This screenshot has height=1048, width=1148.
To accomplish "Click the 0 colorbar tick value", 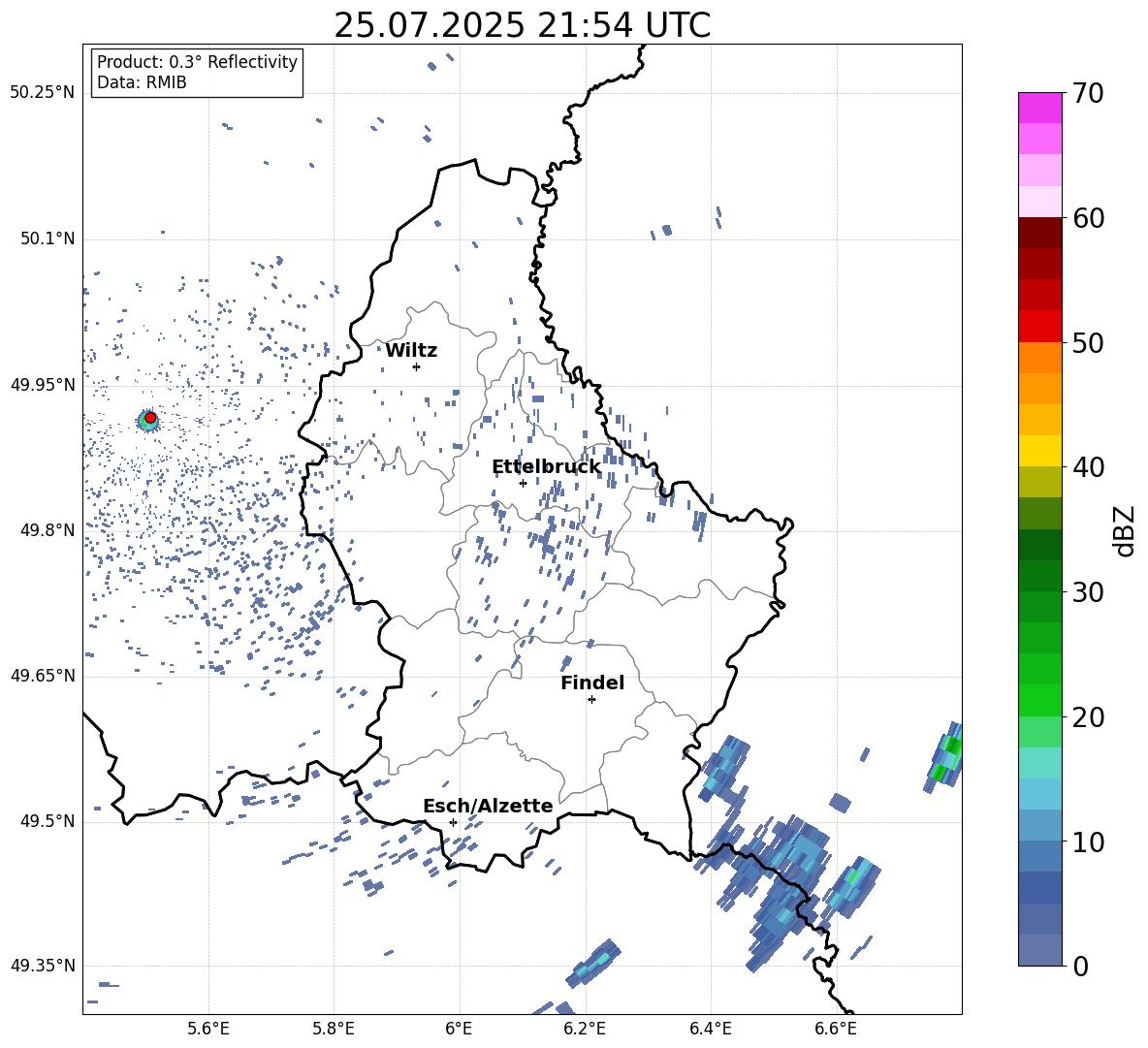I will 1080,966.
